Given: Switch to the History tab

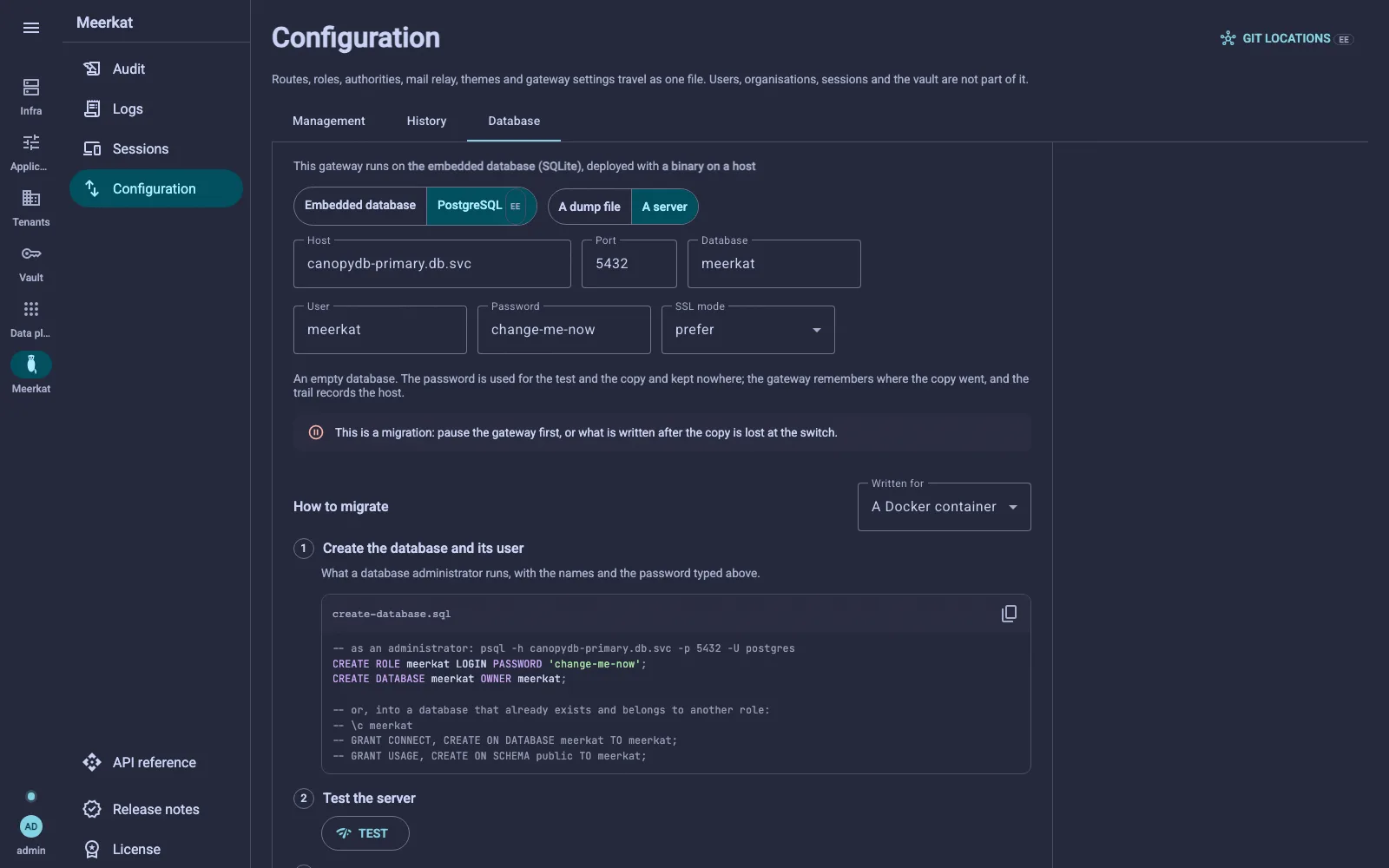Looking at the screenshot, I should point(426,121).
